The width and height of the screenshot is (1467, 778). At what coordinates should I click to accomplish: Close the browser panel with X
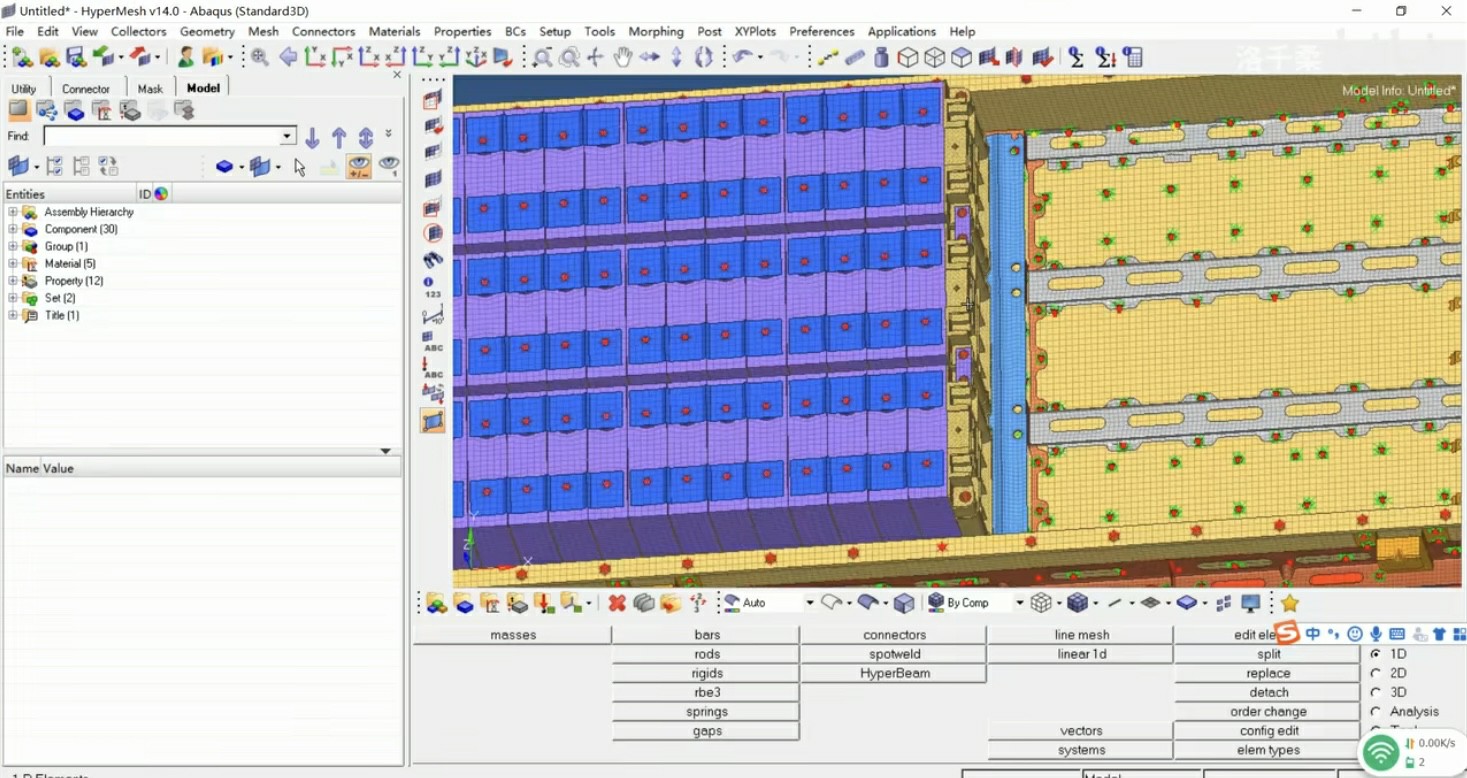point(397,75)
